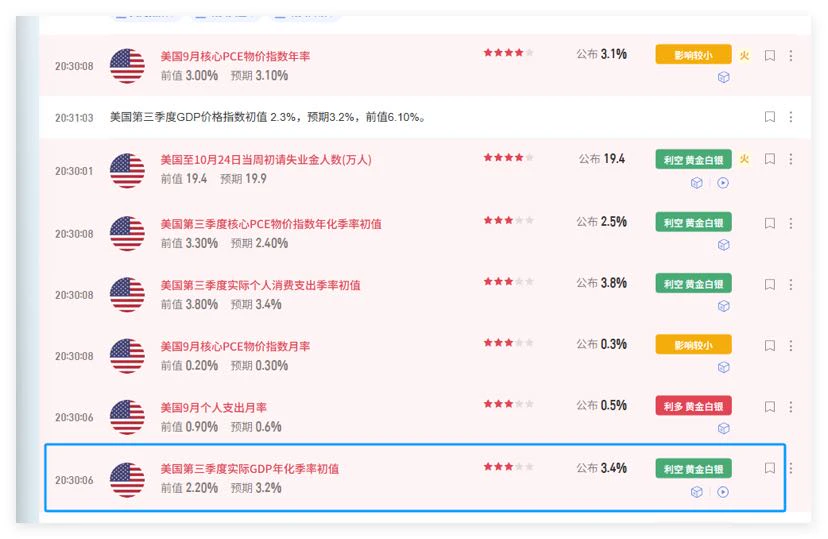The width and height of the screenshot is (828, 539).
Task: Bookmark the 美国9月核心PCE物价指数月率 entry
Action: [770, 346]
